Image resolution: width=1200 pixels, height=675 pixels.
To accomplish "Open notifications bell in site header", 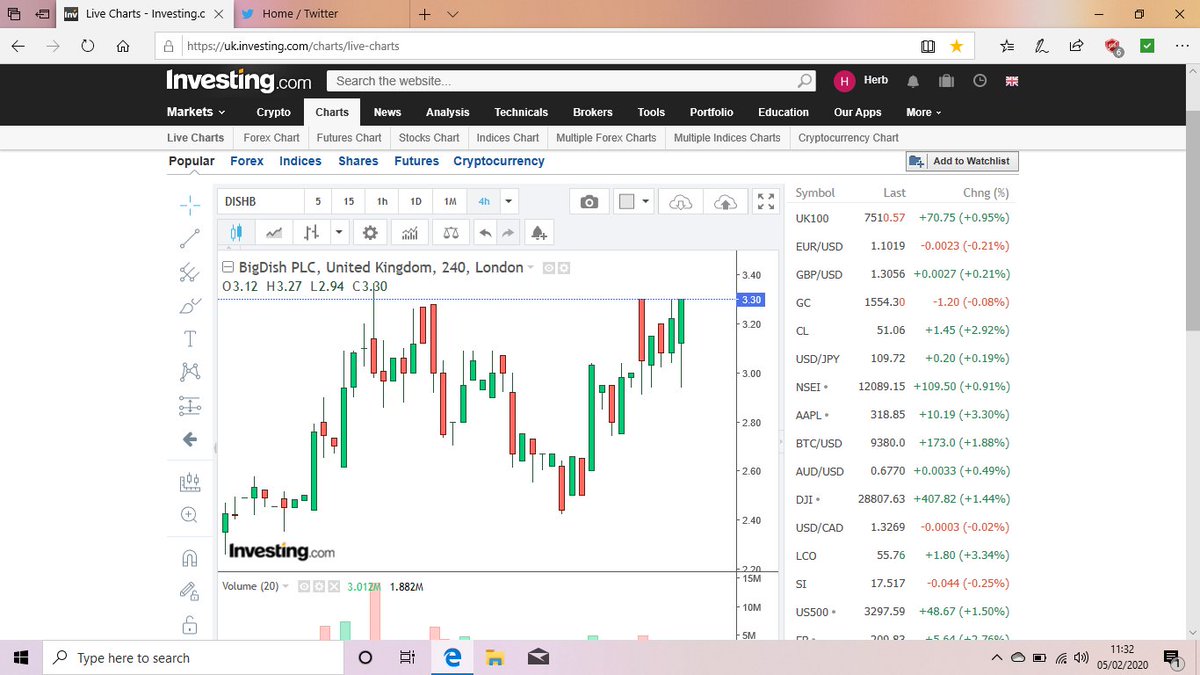I will pyautogui.click(x=913, y=81).
